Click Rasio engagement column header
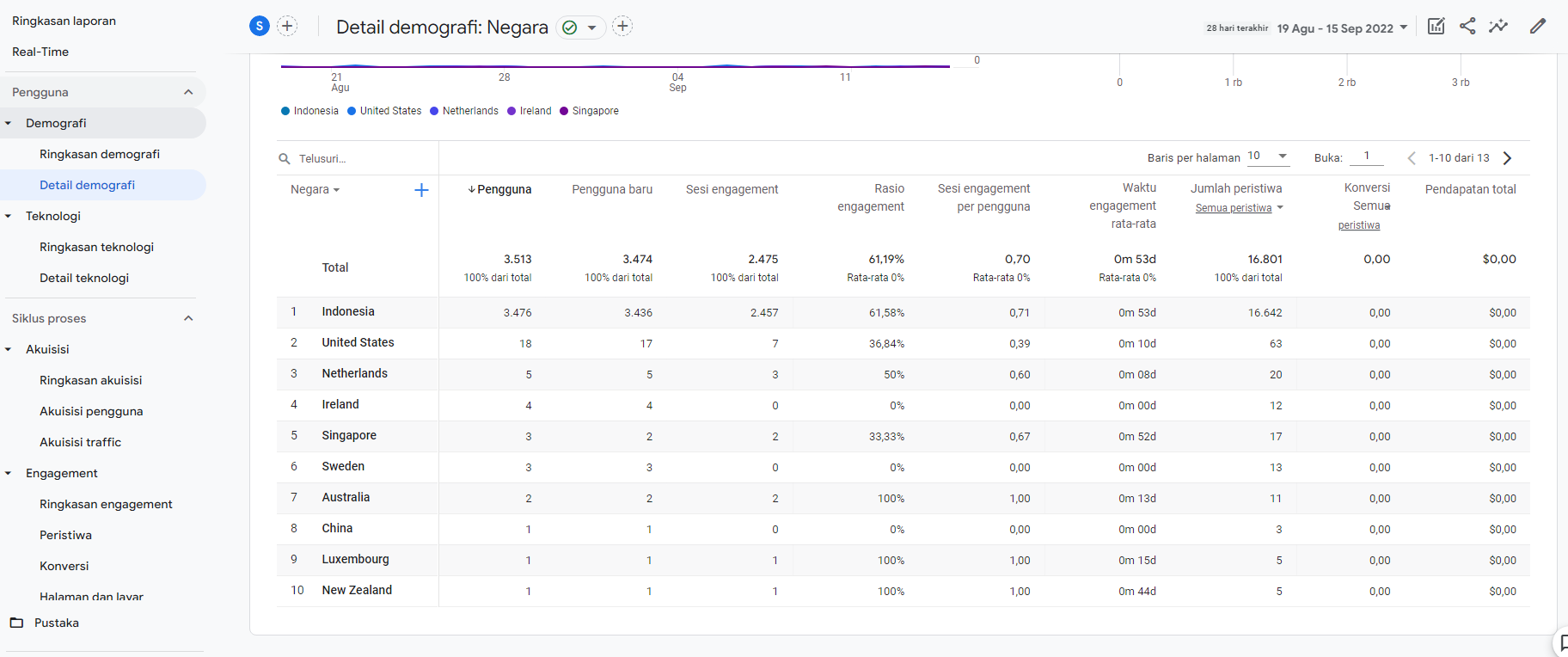This screenshot has width=1568, height=657. tap(871, 197)
